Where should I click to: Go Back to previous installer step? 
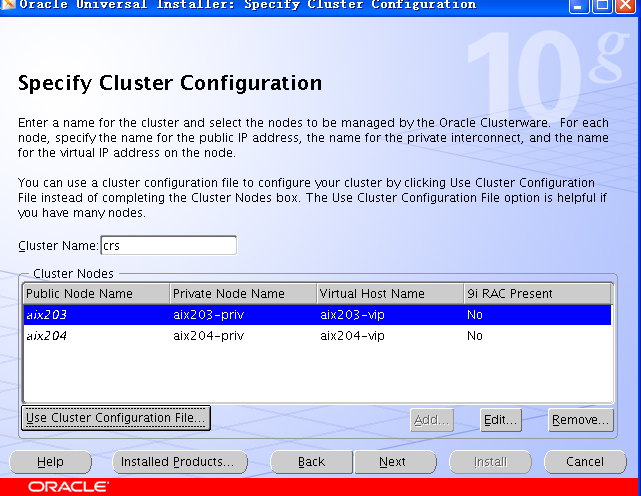click(x=312, y=462)
